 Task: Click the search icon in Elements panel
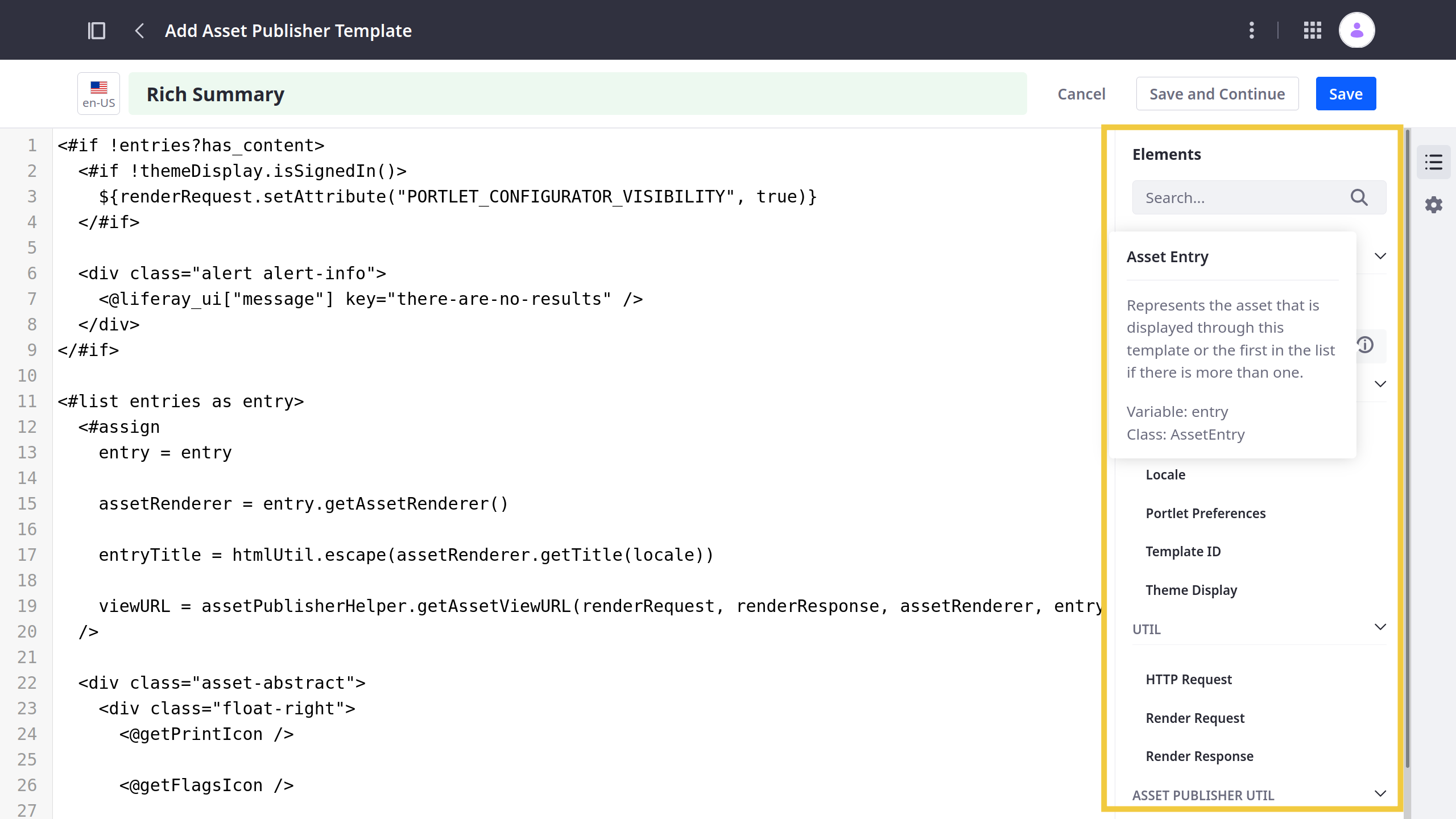pyautogui.click(x=1357, y=197)
